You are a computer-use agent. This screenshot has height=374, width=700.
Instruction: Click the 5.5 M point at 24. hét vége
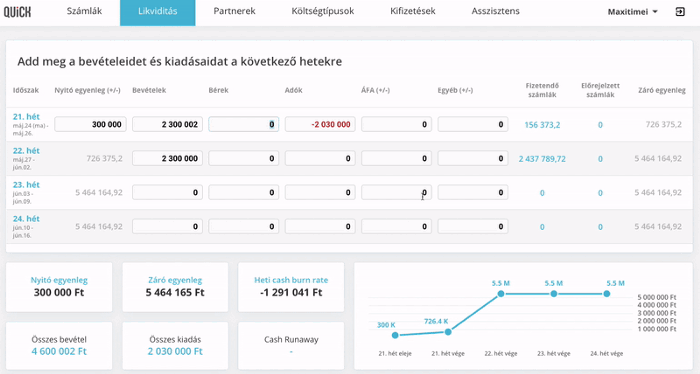(607, 294)
